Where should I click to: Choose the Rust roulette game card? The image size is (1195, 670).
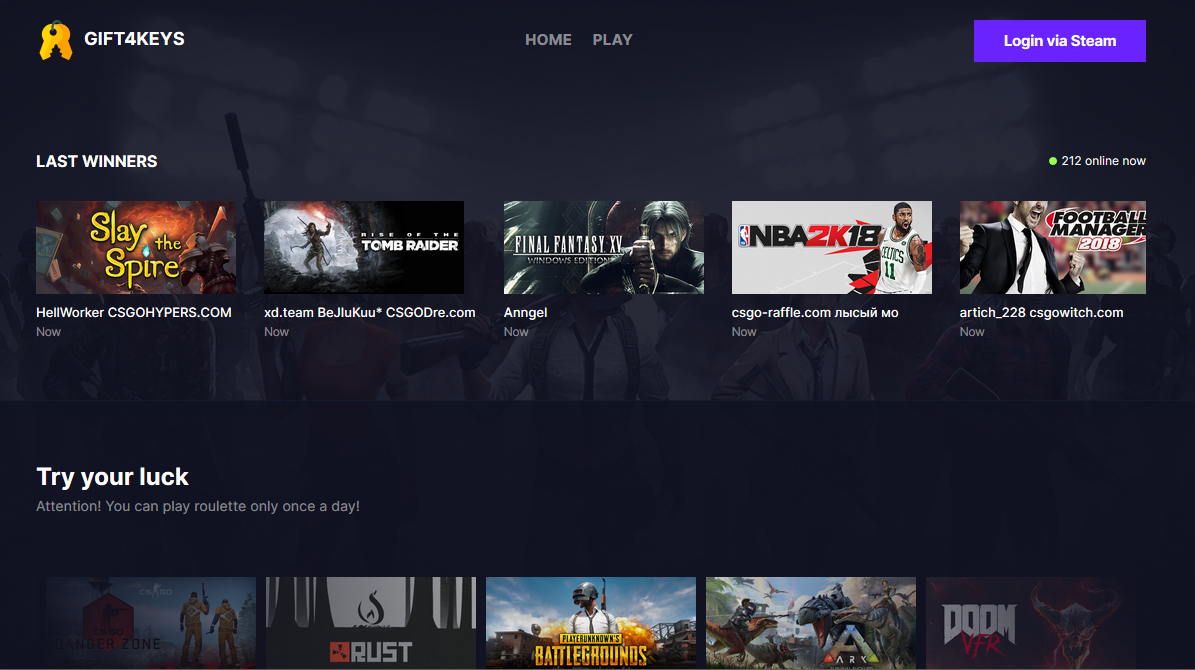pos(371,622)
